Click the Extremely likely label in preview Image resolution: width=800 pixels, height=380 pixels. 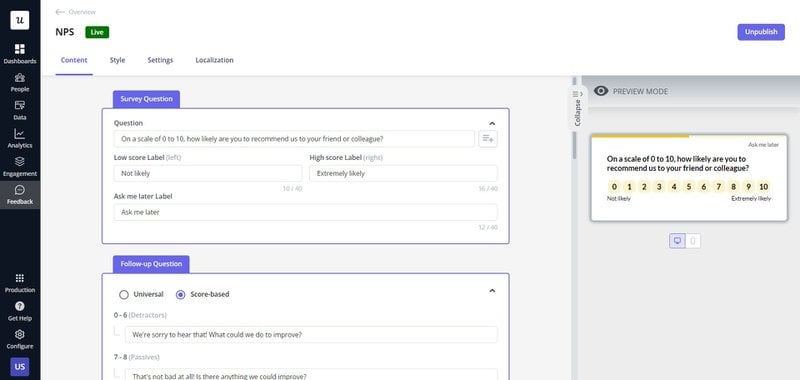(x=752, y=198)
